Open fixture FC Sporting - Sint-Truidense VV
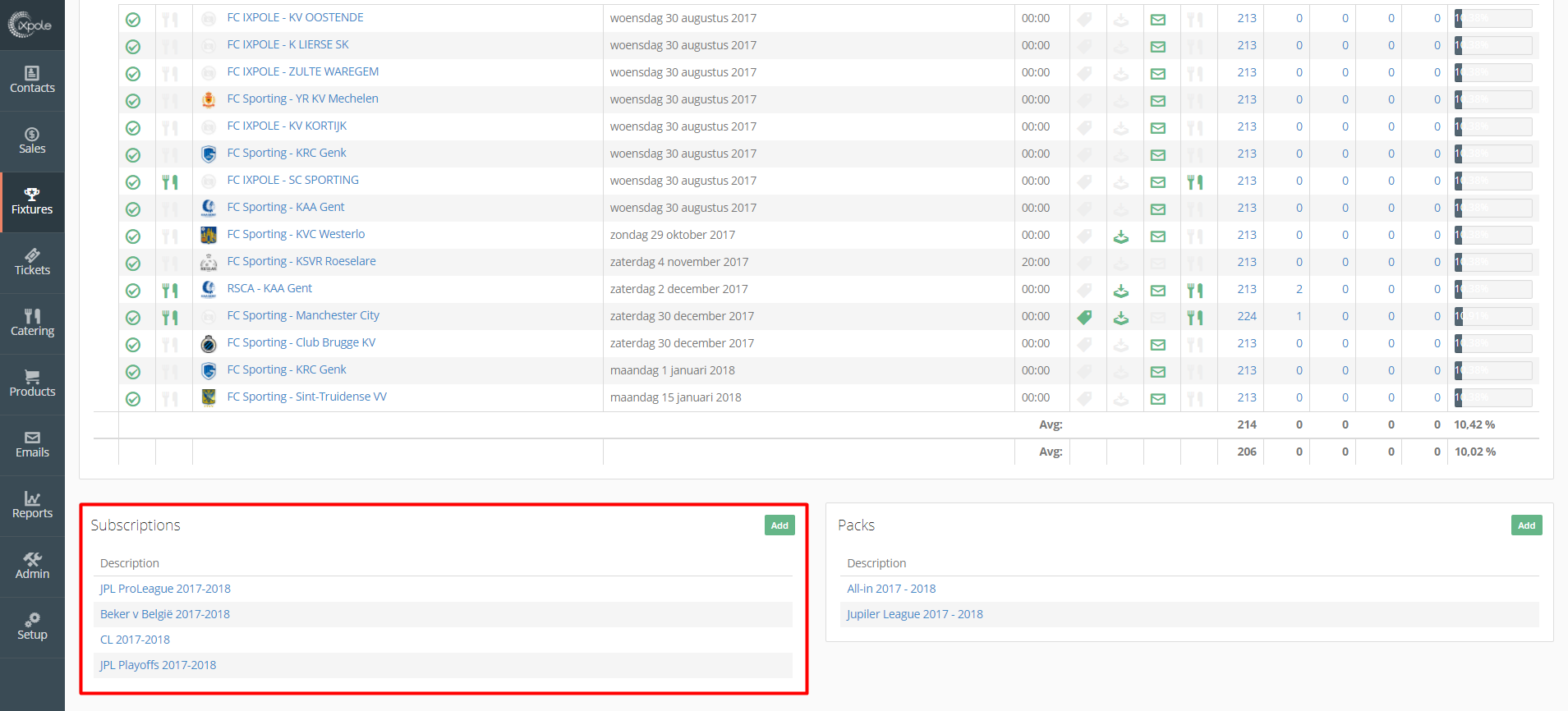The width and height of the screenshot is (1568, 711). 306,397
